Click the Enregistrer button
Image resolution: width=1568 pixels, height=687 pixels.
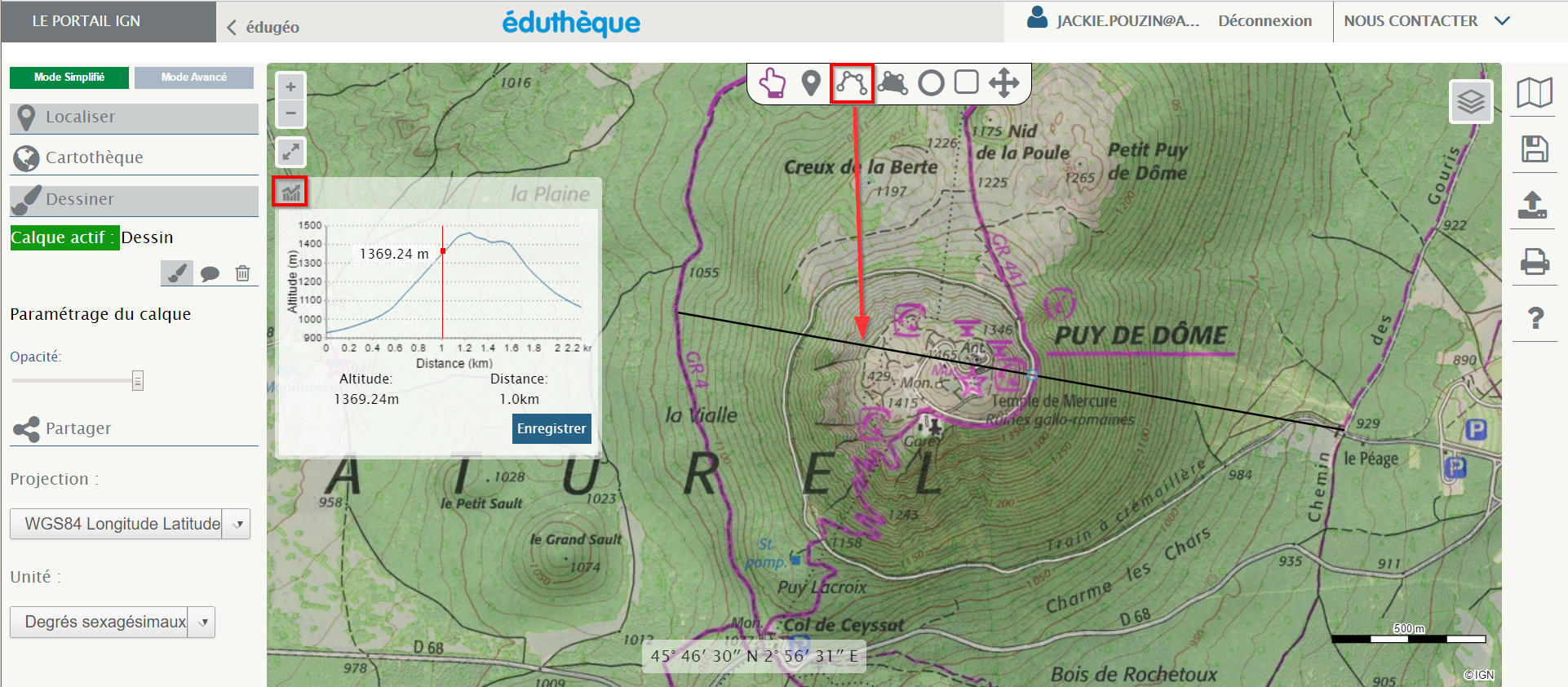tap(551, 429)
